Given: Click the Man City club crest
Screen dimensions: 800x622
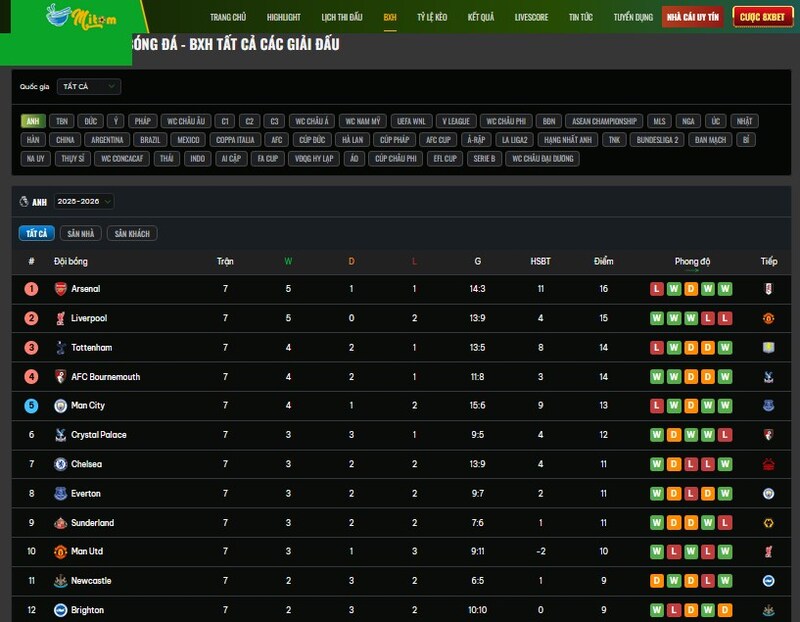Looking at the screenshot, I should pyautogui.click(x=60, y=406).
